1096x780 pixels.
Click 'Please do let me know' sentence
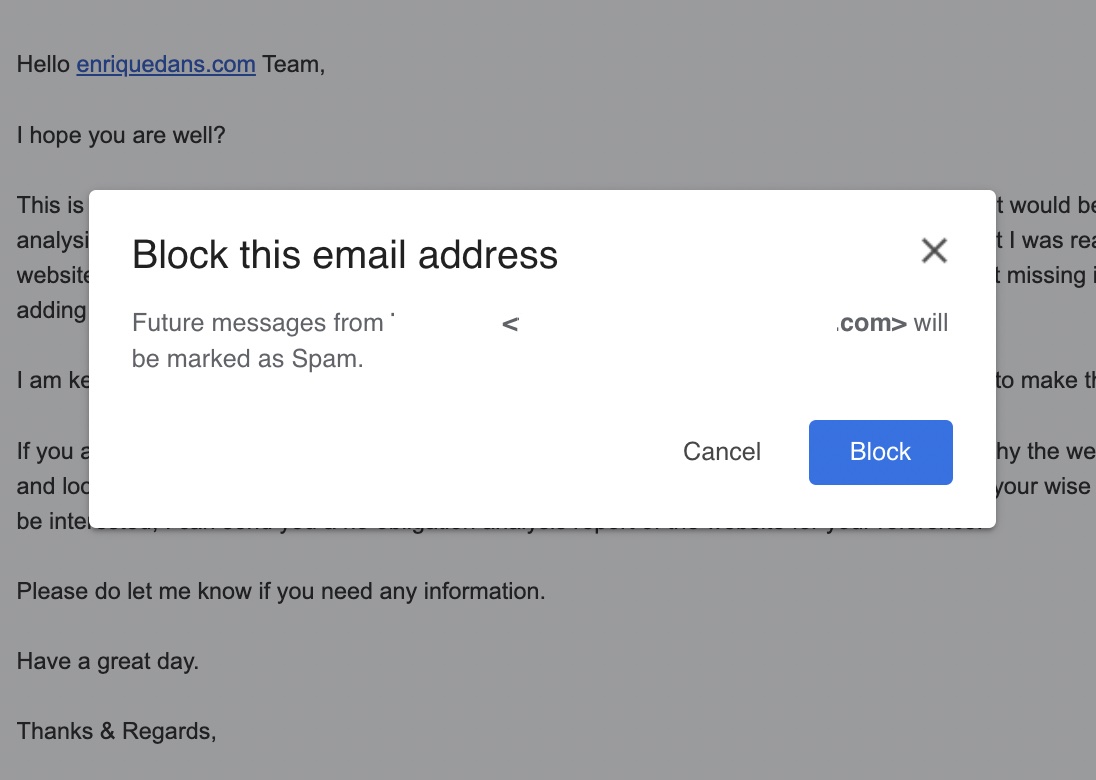(280, 591)
